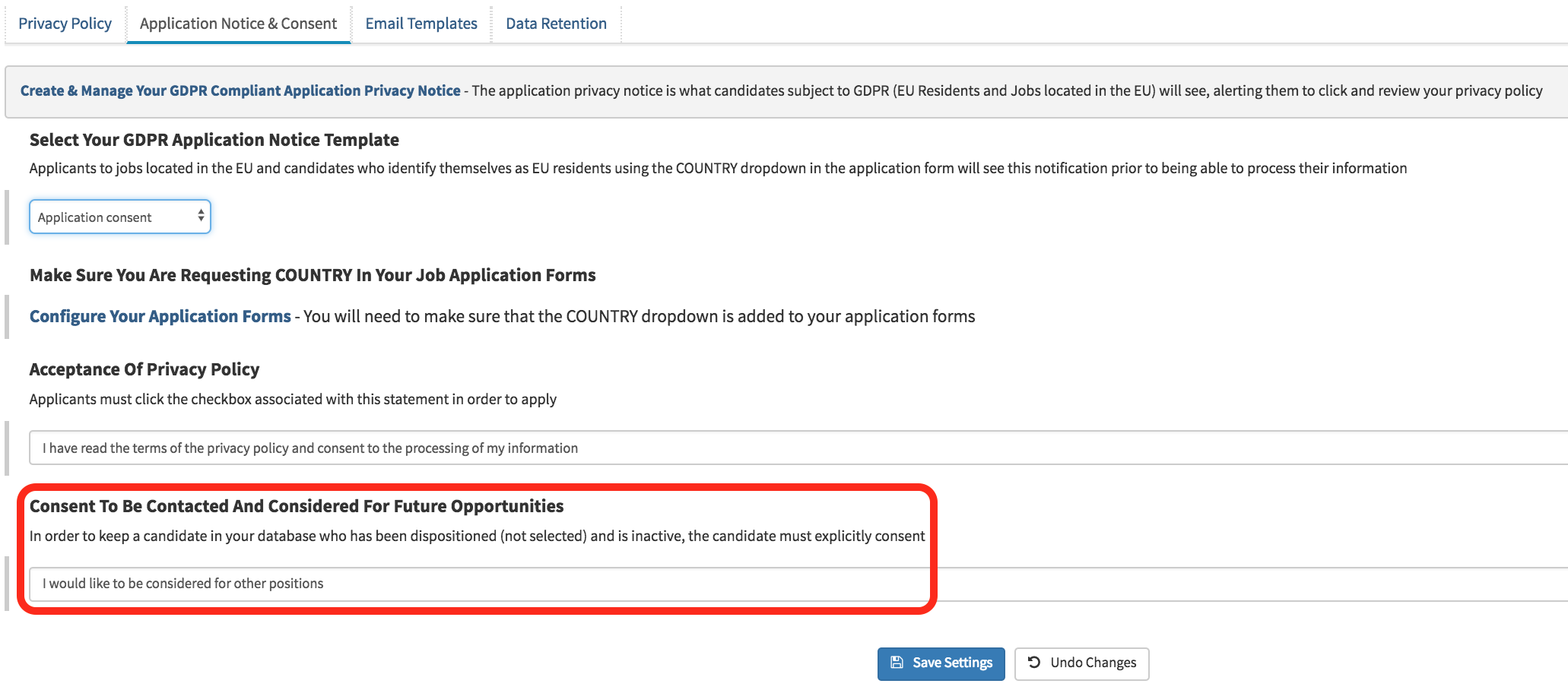Click the 'Select Your GDPR Application Notice Template' heading
Viewport: 1568px width, 690px height.
214,140
